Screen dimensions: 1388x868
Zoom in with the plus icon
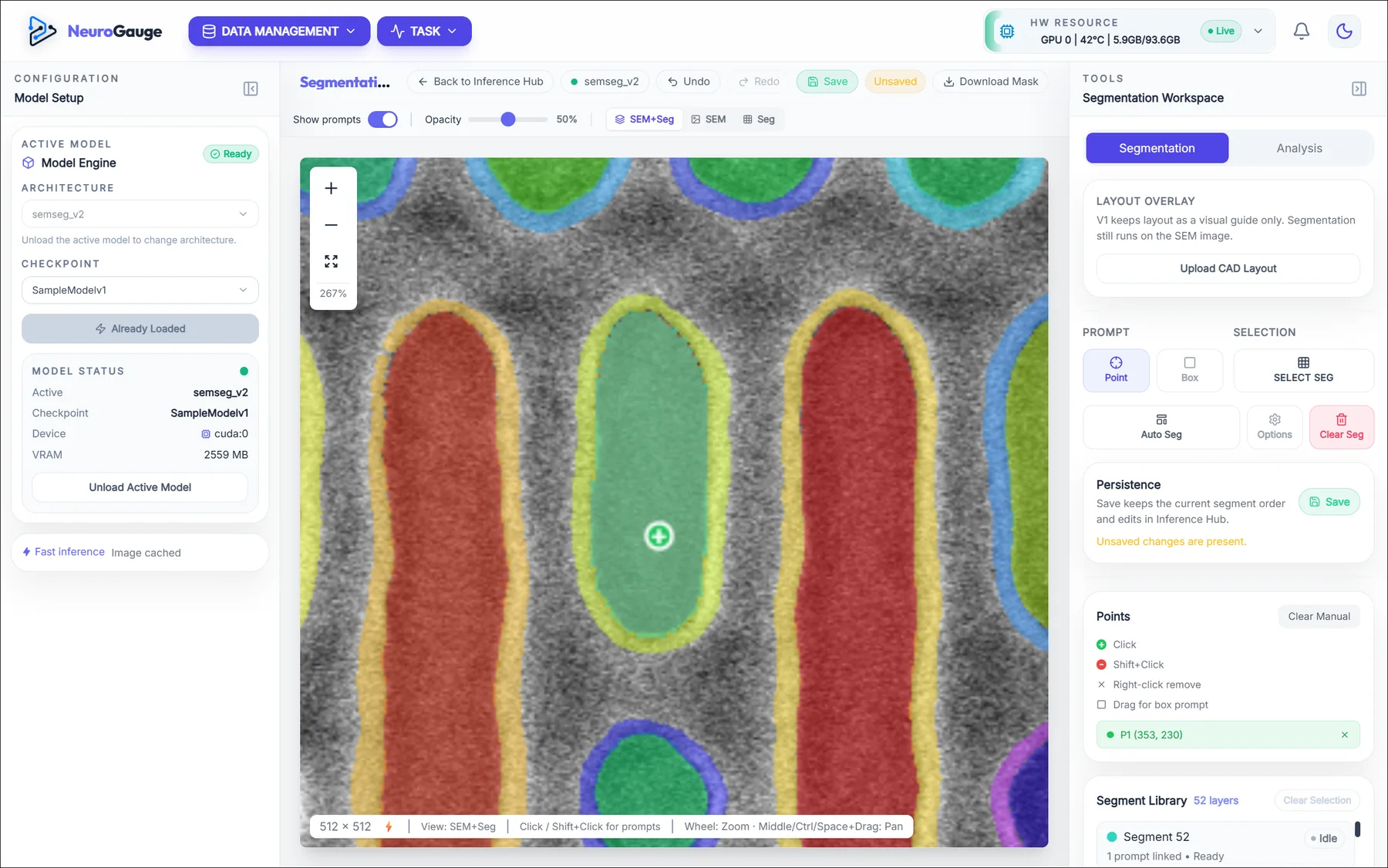coord(332,188)
